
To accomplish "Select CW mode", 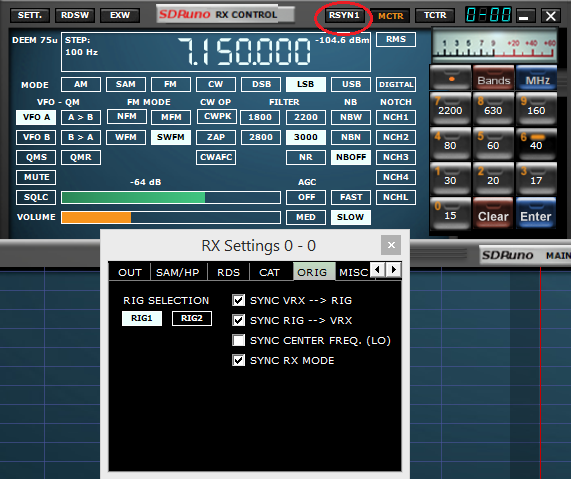I will (x=216, y=85).
